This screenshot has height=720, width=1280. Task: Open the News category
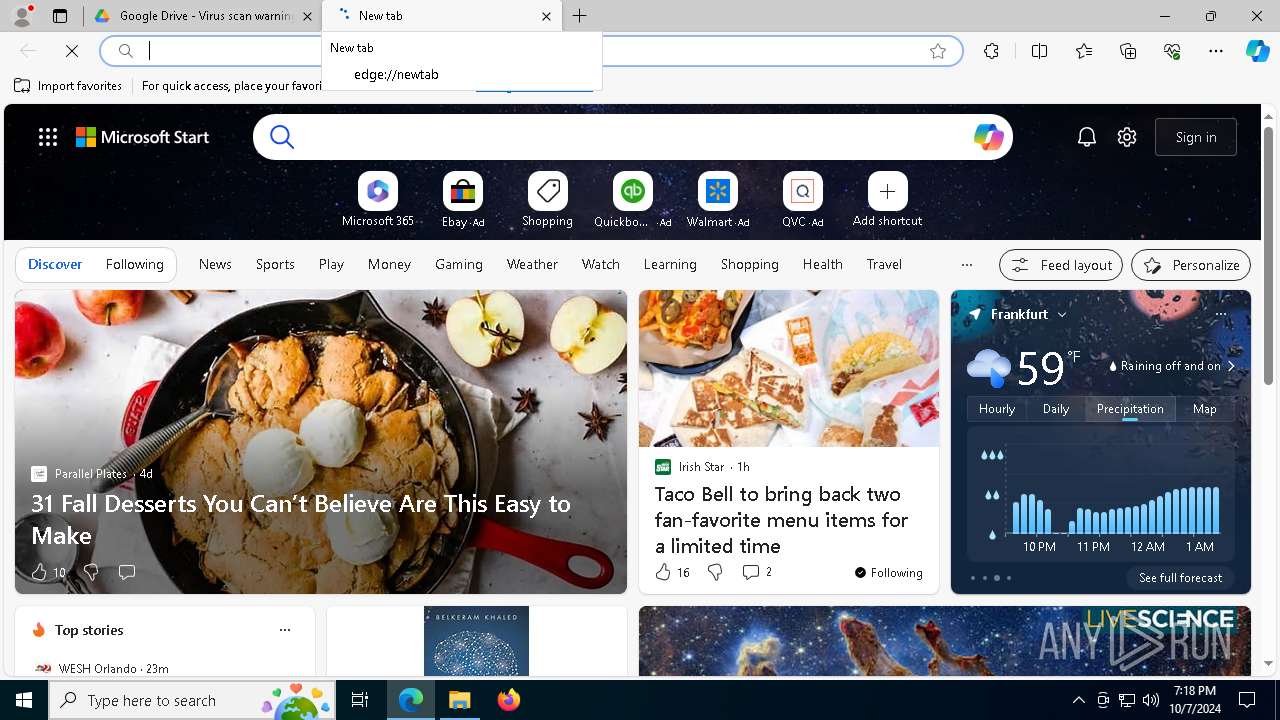click(215, 264)
